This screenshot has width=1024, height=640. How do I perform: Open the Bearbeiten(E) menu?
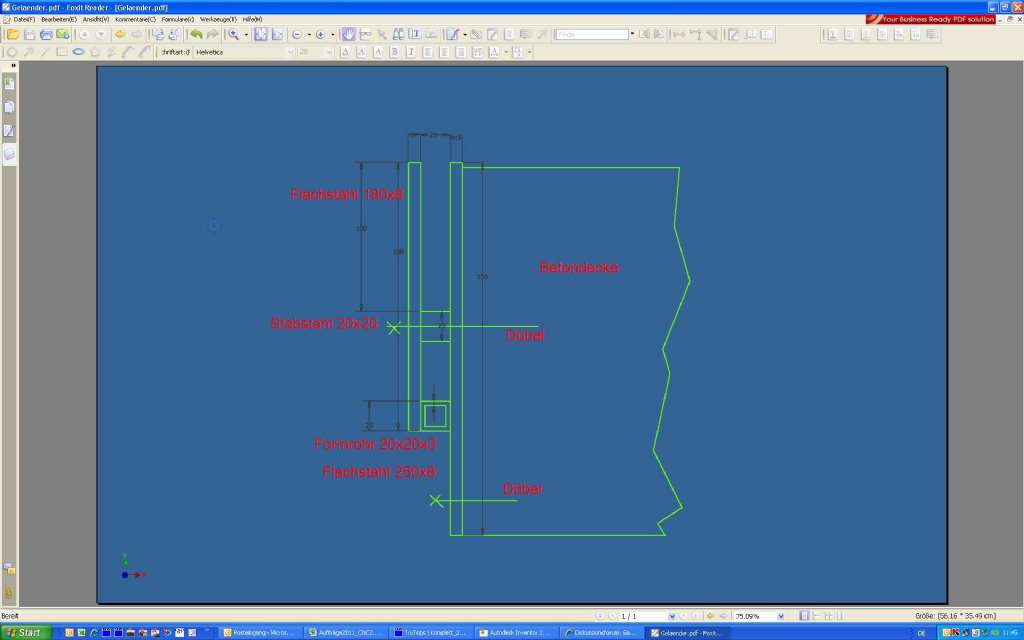pyautogui.click(x=58, y=20)
